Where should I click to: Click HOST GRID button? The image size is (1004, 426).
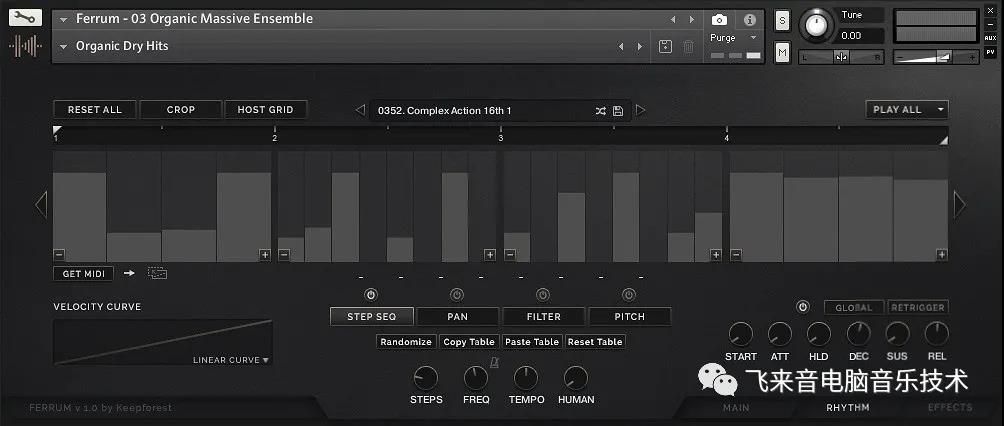click(265, 110)
